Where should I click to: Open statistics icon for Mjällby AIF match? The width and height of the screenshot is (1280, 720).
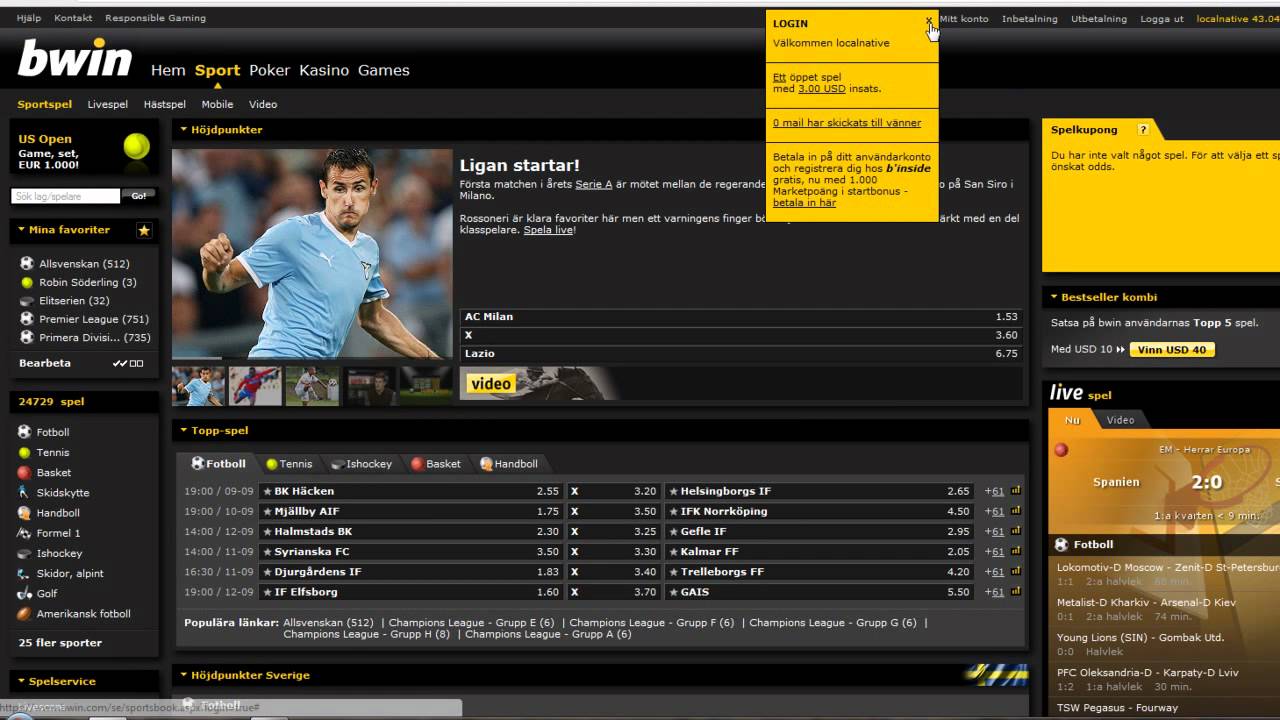[x=1016, y=511]
